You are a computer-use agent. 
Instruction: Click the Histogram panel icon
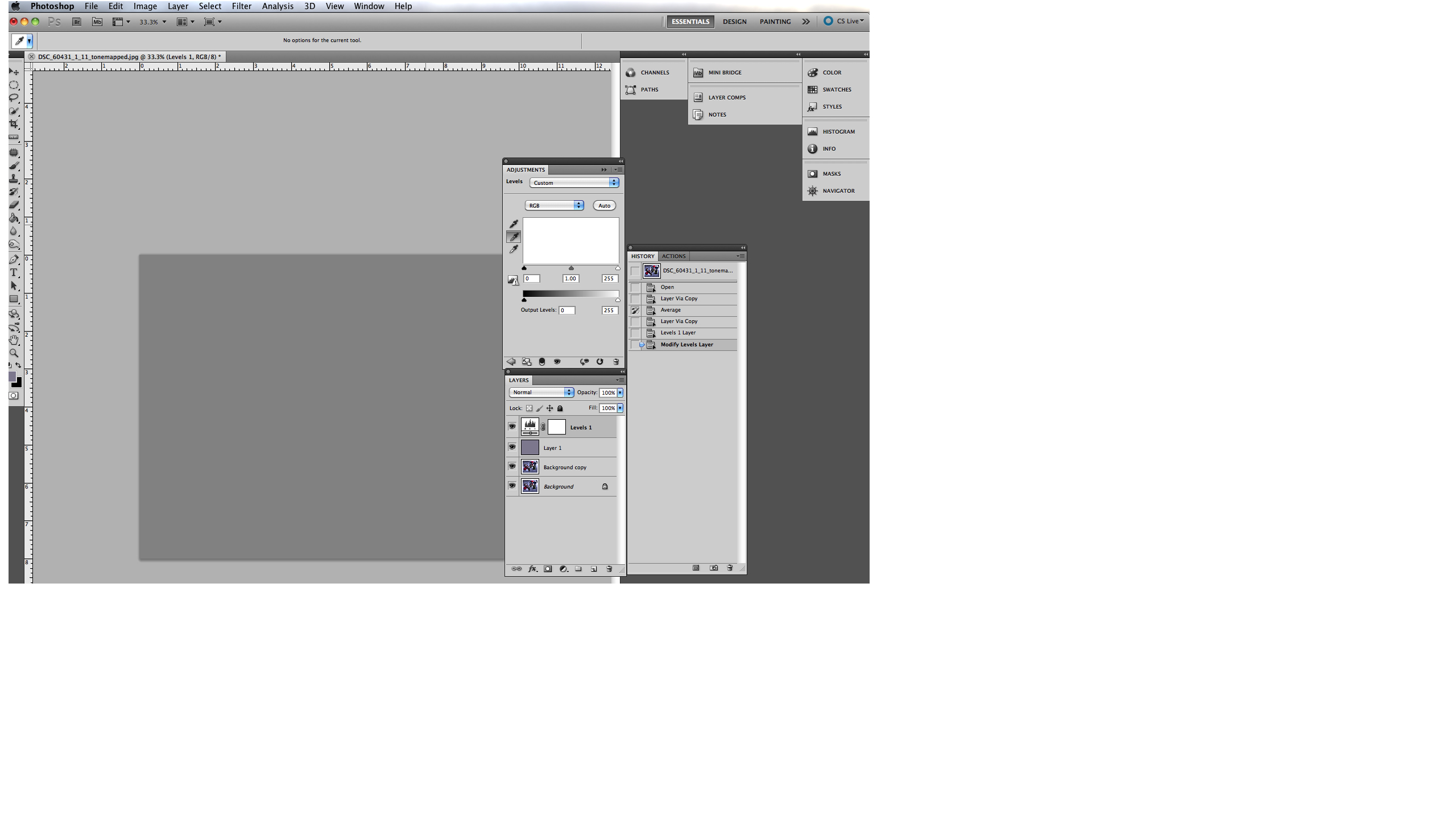point(813,131)
